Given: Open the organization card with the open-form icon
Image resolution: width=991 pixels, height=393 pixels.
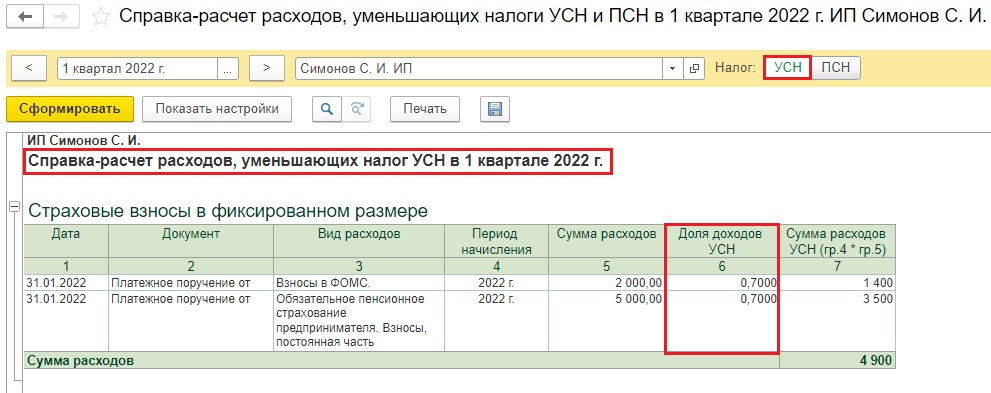Looking at the screenshot, I should [694, 68].
